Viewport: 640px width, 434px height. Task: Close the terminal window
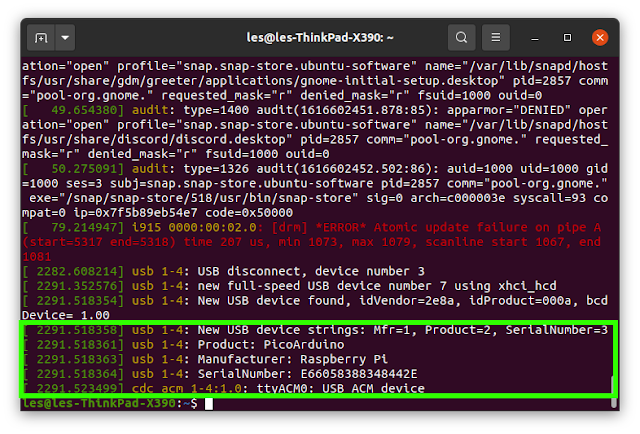[600, 38]
